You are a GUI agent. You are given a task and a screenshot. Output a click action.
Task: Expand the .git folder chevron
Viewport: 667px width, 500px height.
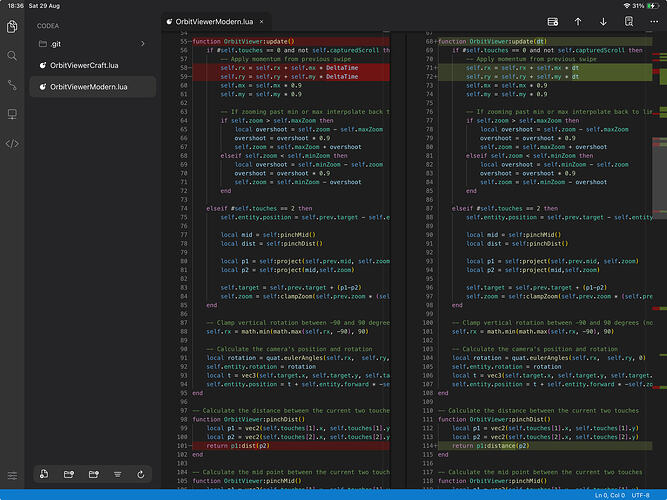(143, 43)
